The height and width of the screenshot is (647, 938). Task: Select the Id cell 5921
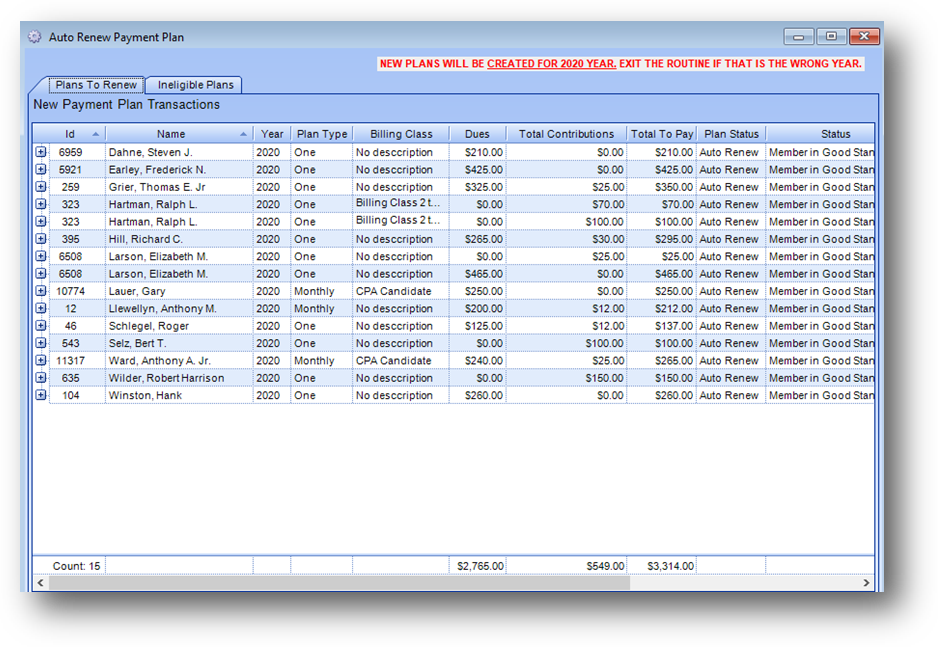point(77,169)
